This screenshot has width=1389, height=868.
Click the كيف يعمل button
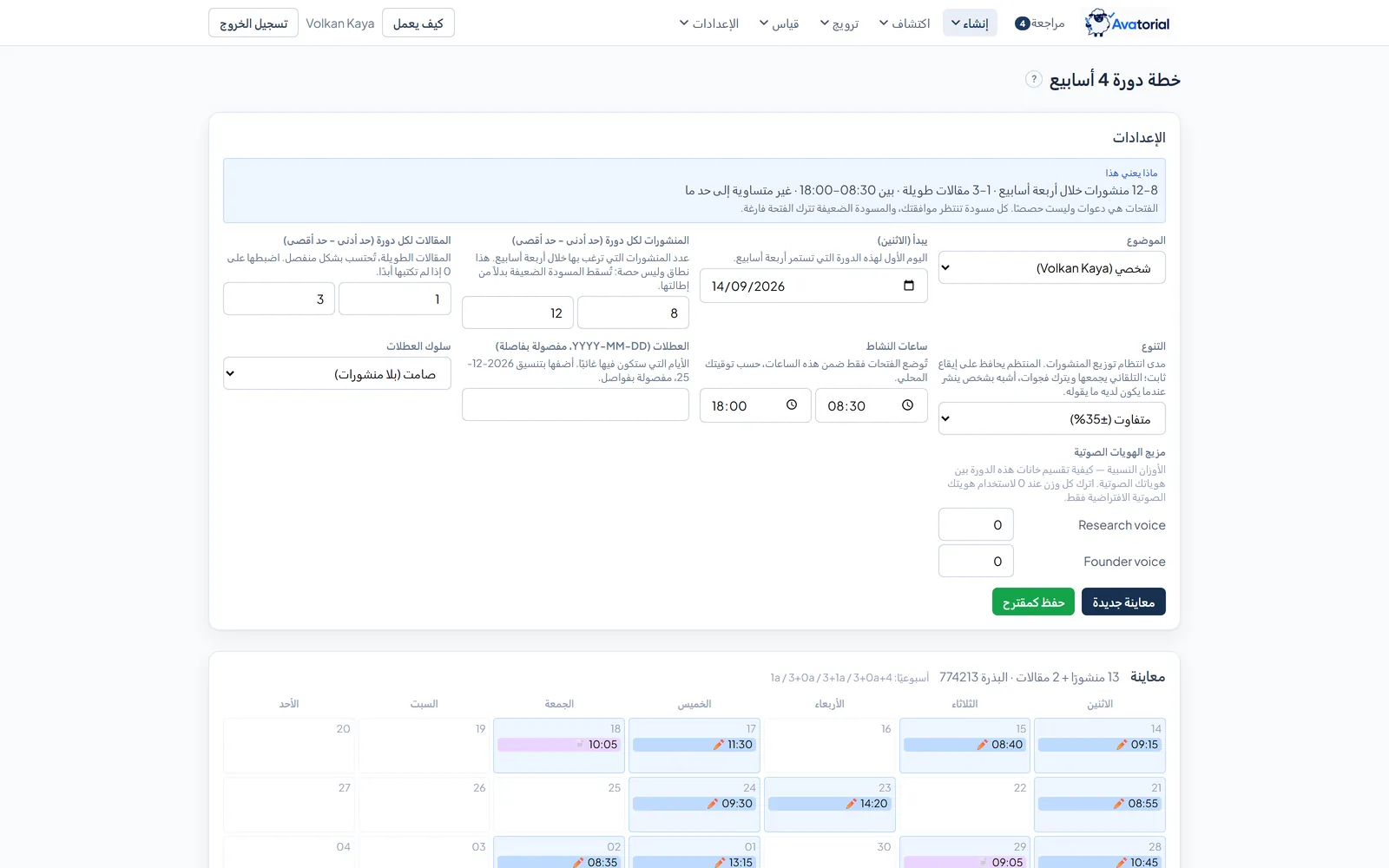tap(418, 23)
